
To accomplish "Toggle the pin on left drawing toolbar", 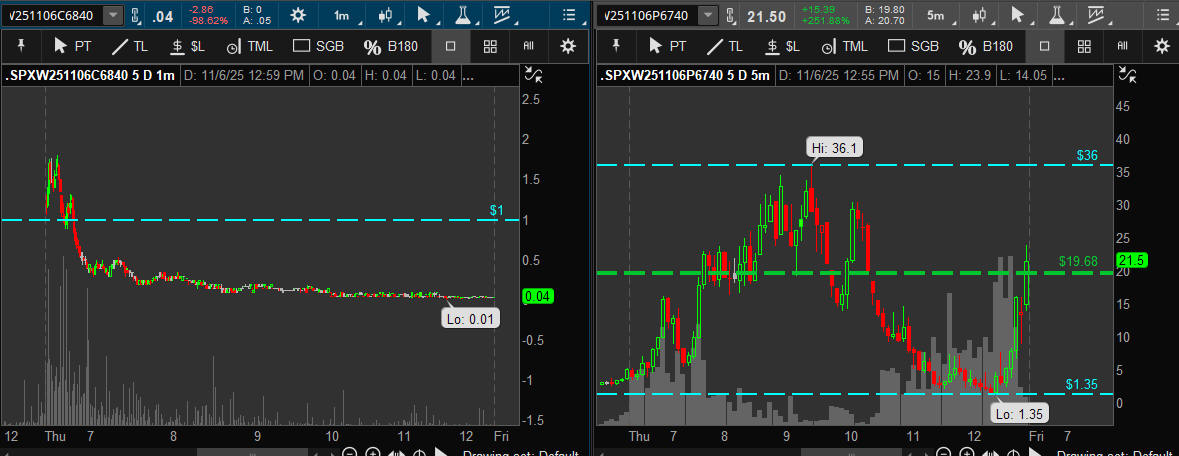I will (x=21, y=46).
